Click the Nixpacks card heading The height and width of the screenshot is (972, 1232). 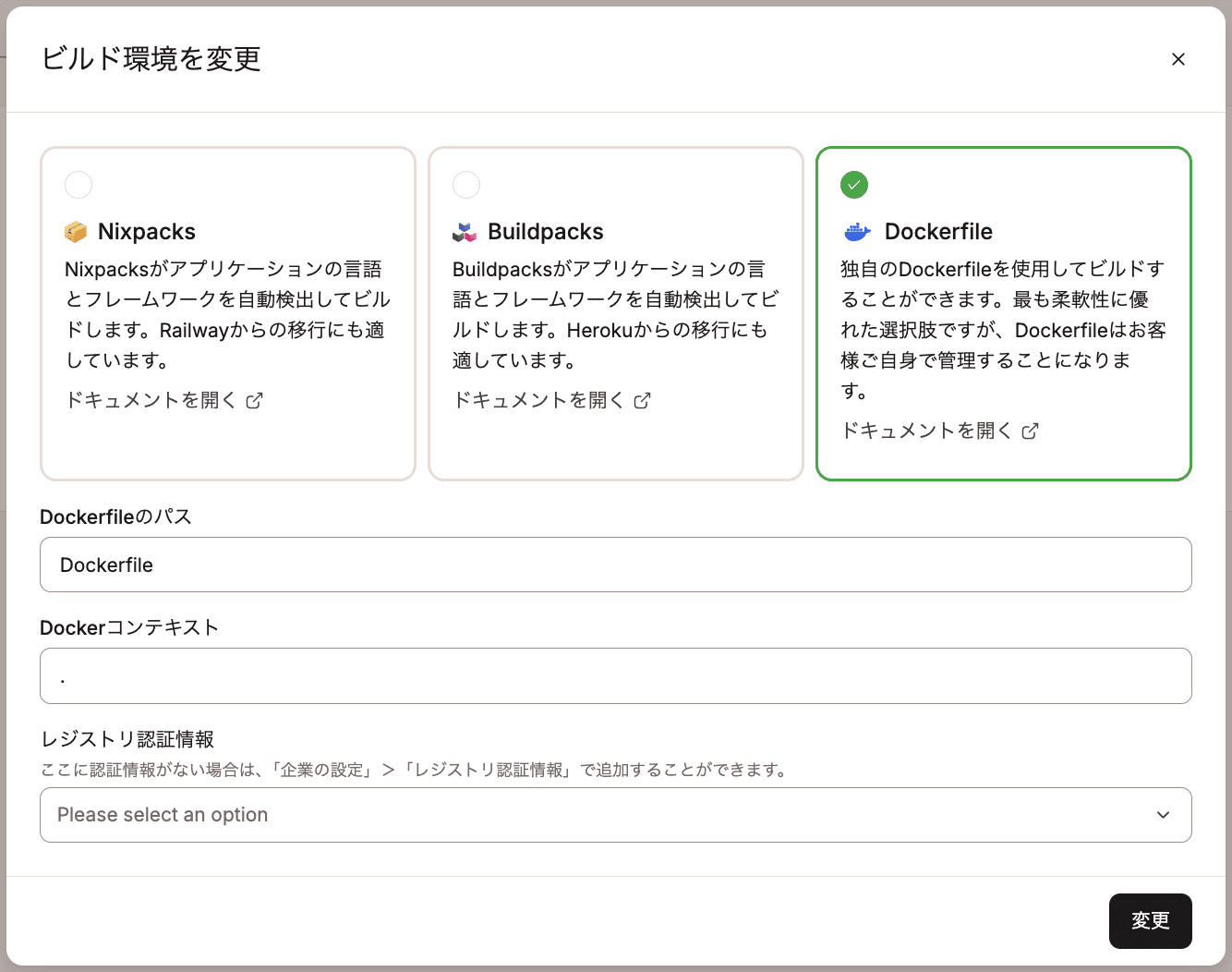point(147,232)
